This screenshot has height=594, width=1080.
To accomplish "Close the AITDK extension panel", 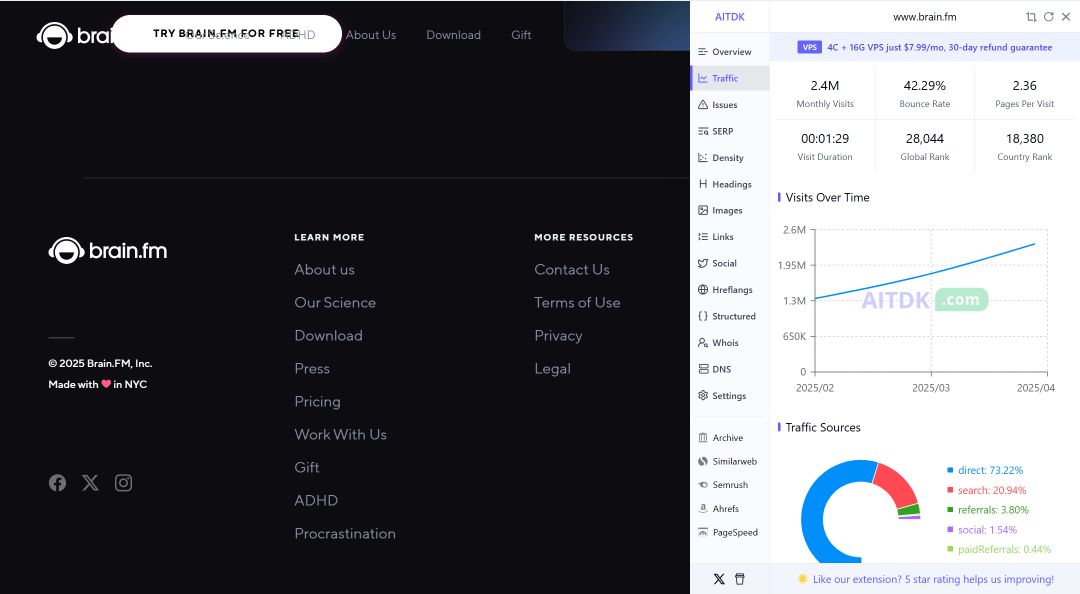I will click(1066, 17).
